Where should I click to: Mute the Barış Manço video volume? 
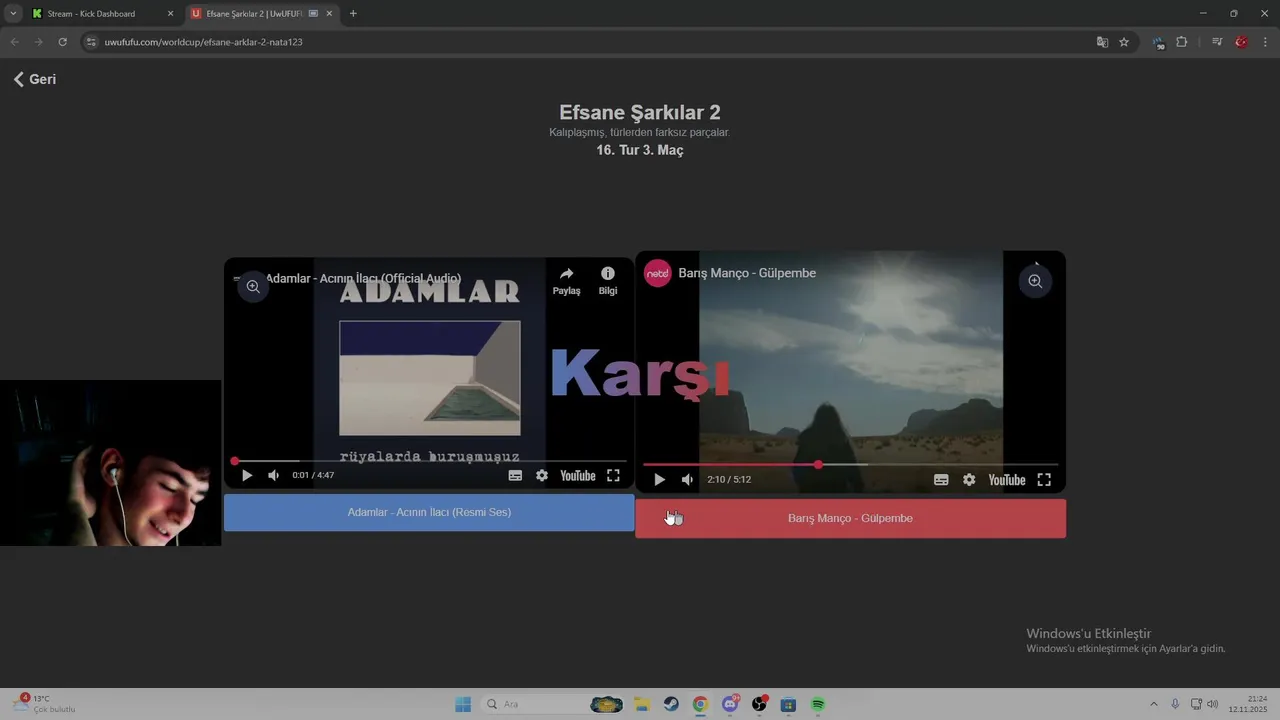tap(687, 480)
